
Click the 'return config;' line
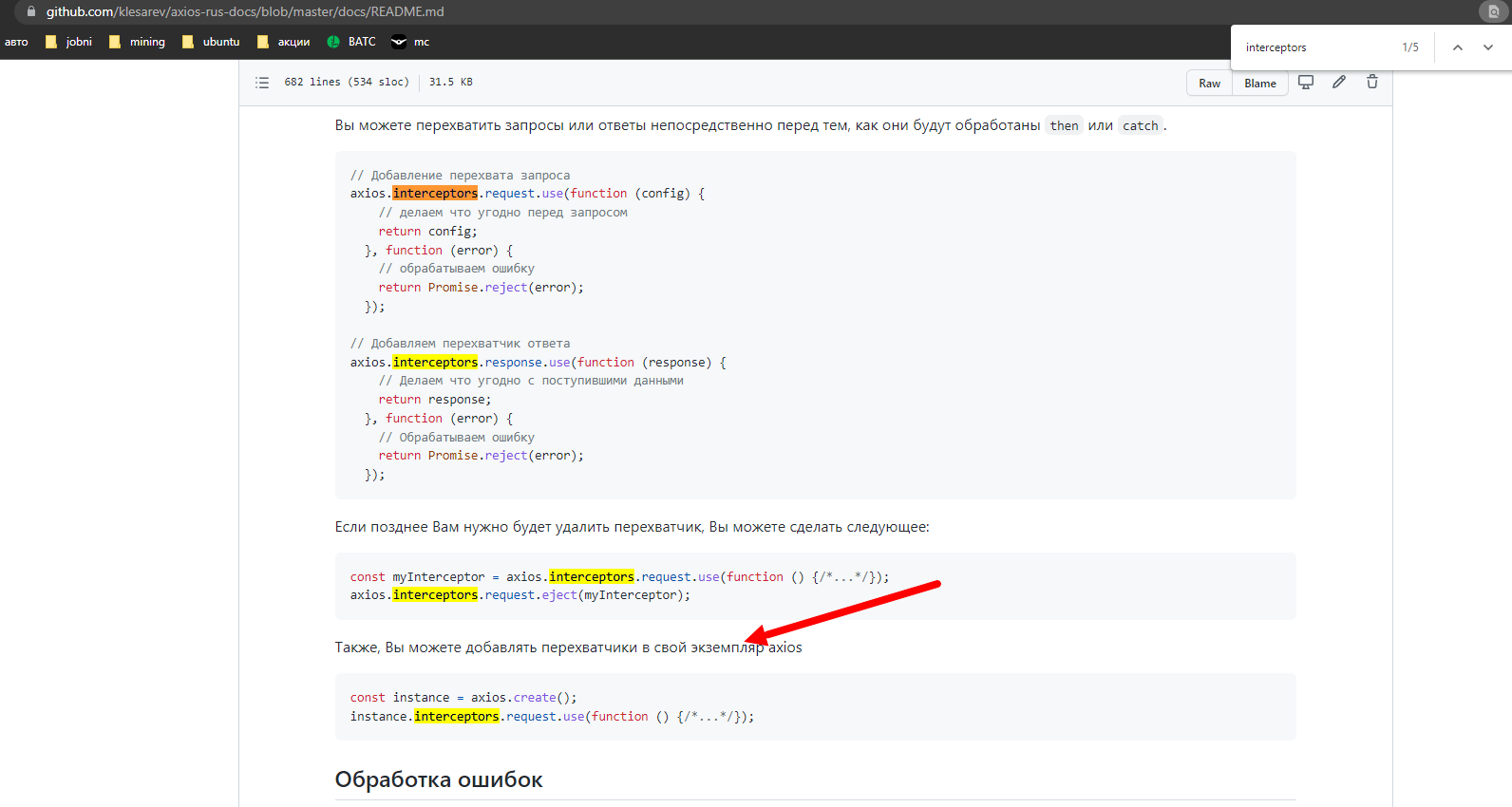click(x=427, y=232)
